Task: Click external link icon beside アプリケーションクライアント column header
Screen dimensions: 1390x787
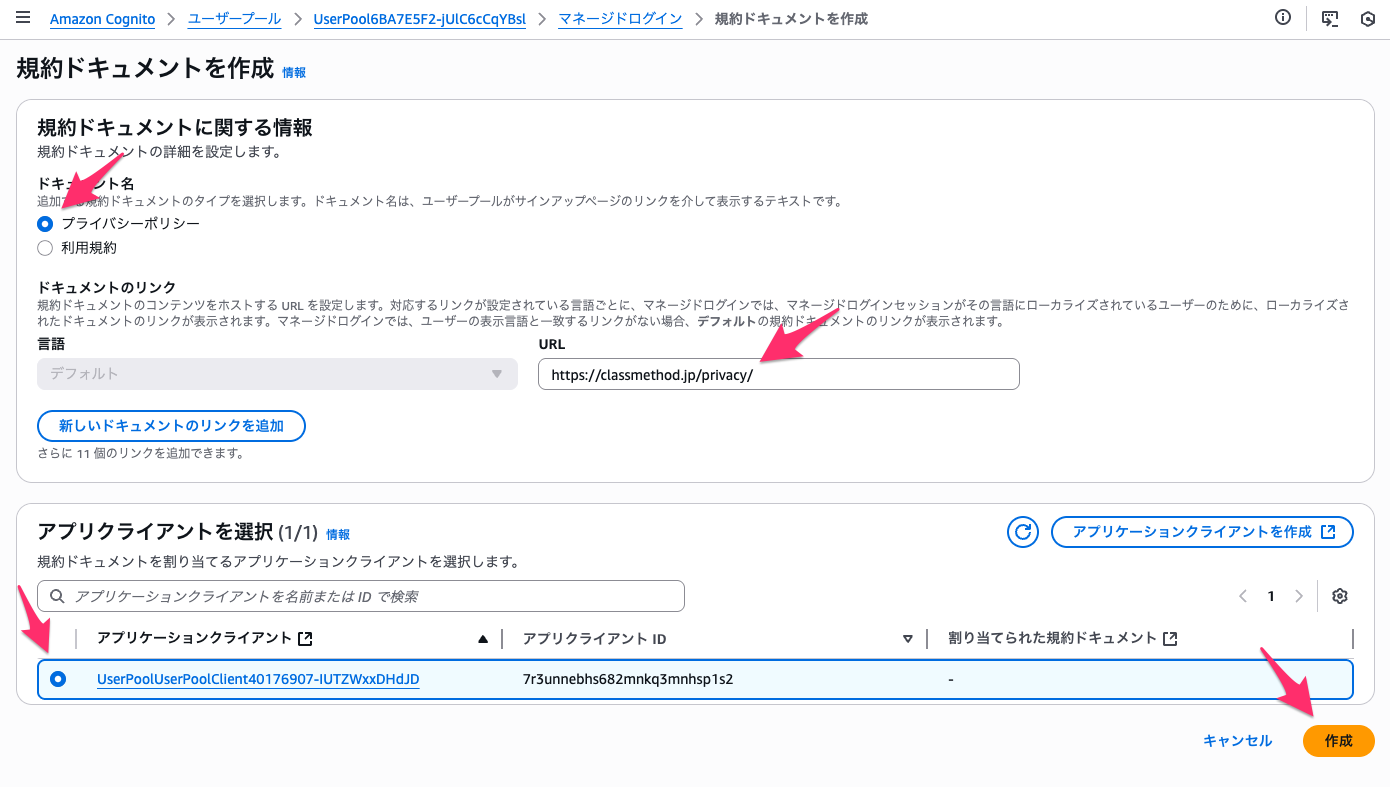Action: coord(306,638)
